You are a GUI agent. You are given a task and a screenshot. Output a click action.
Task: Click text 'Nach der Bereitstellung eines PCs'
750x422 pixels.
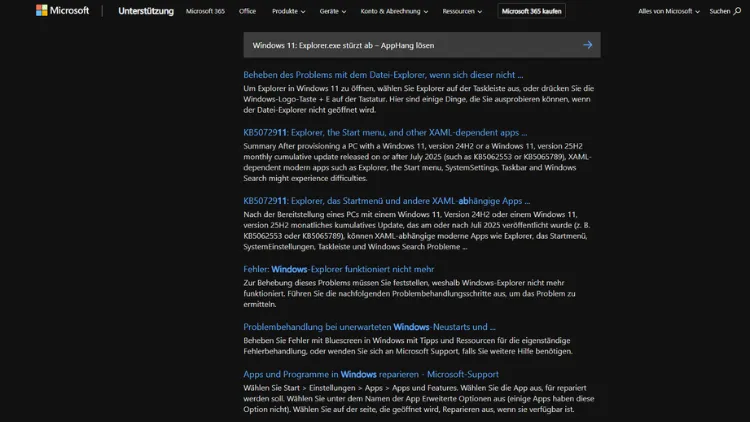[302, 215]
